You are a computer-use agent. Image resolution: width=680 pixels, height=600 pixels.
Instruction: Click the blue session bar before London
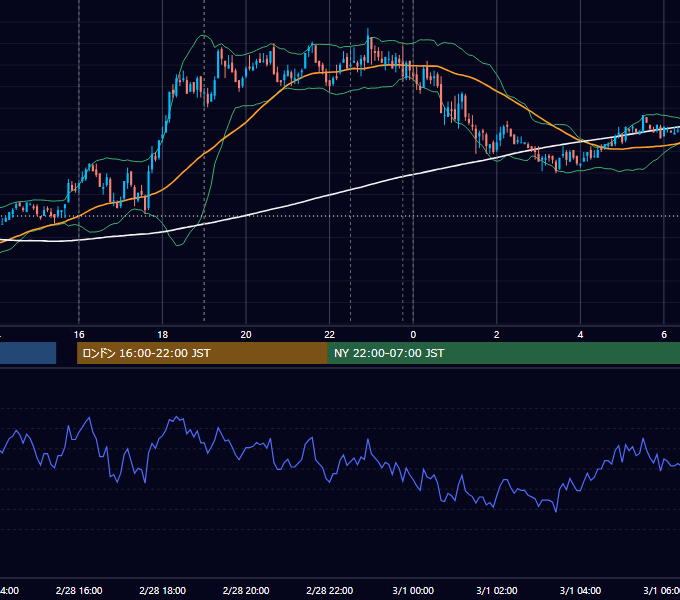coord(28,353)
